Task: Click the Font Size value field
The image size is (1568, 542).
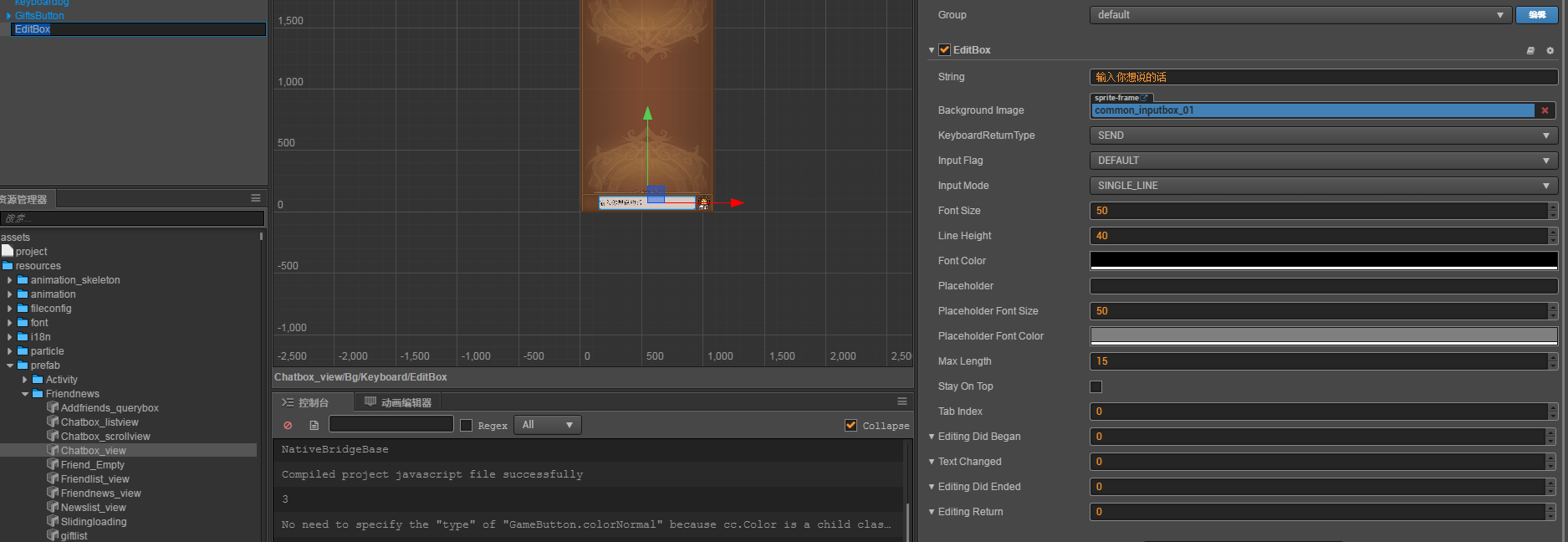Action: (1318, 211)
